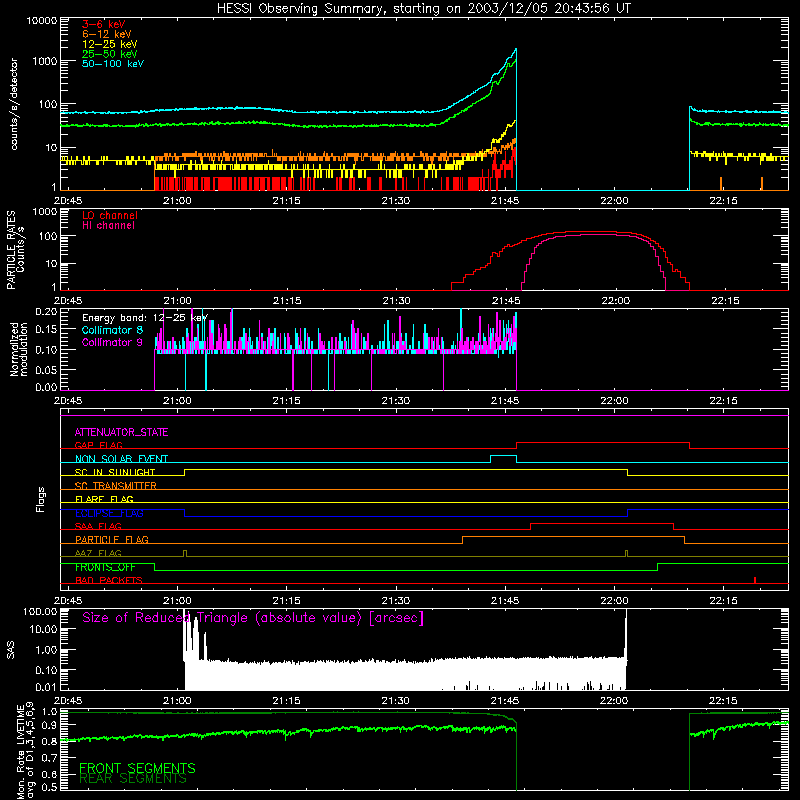The image size is (800, 800).
Task: Click the GAP_FLAG label
Action: tap(98, 445)
